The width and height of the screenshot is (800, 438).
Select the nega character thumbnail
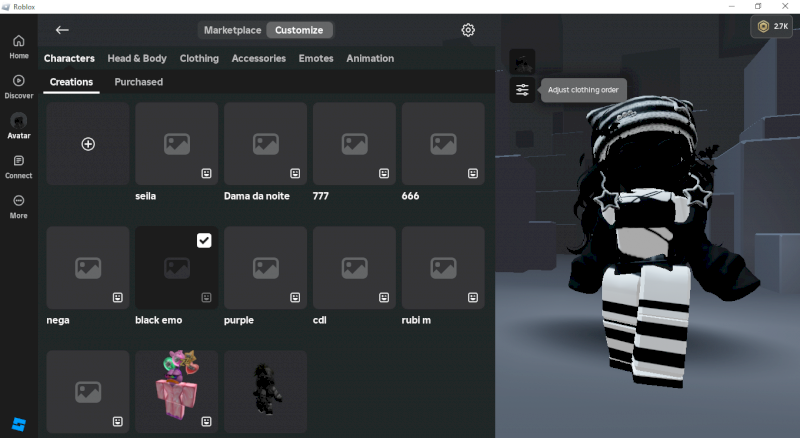[88, 267]
